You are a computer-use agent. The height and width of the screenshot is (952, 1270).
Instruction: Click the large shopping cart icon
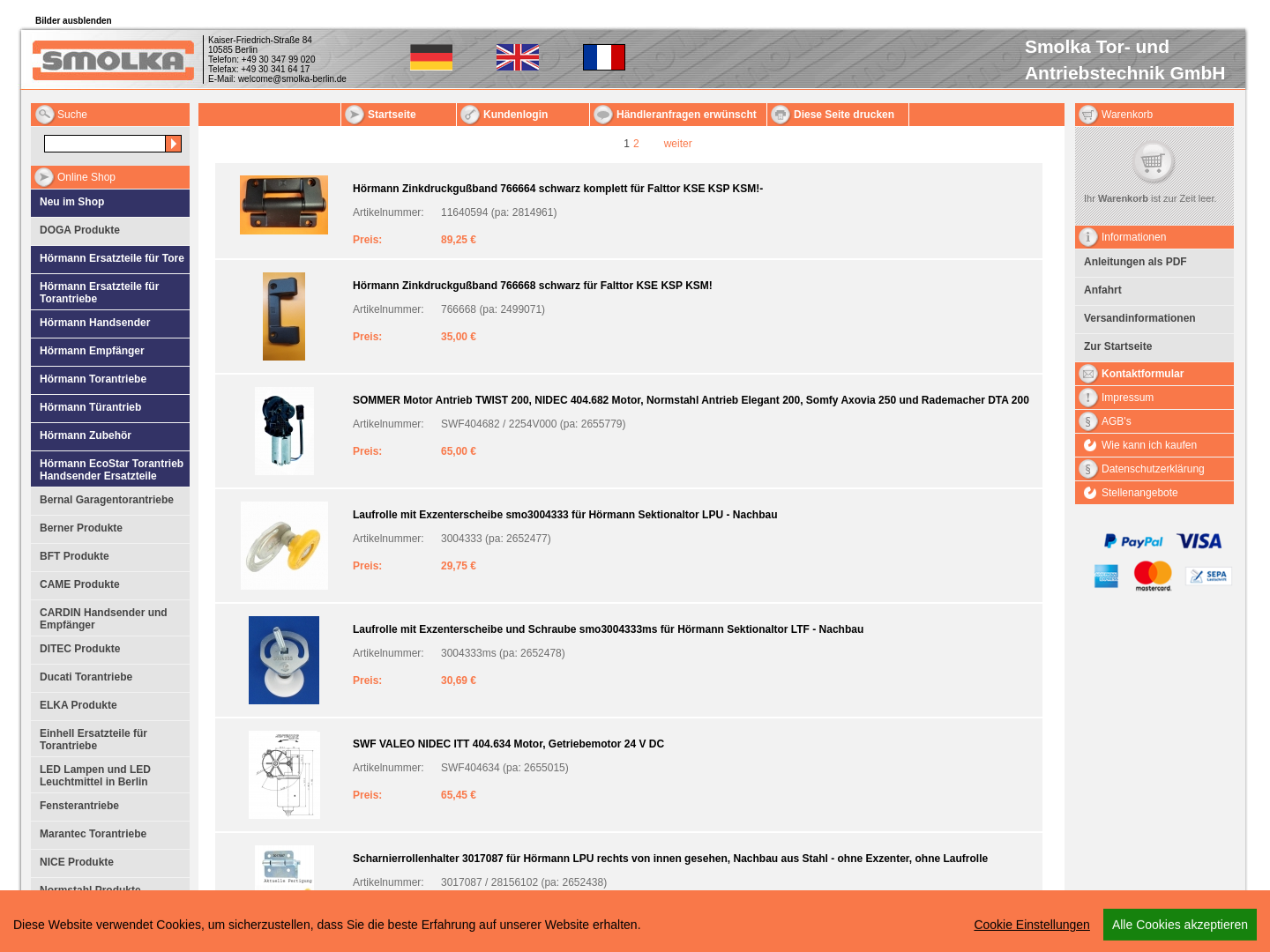[x=1153, y=161]
